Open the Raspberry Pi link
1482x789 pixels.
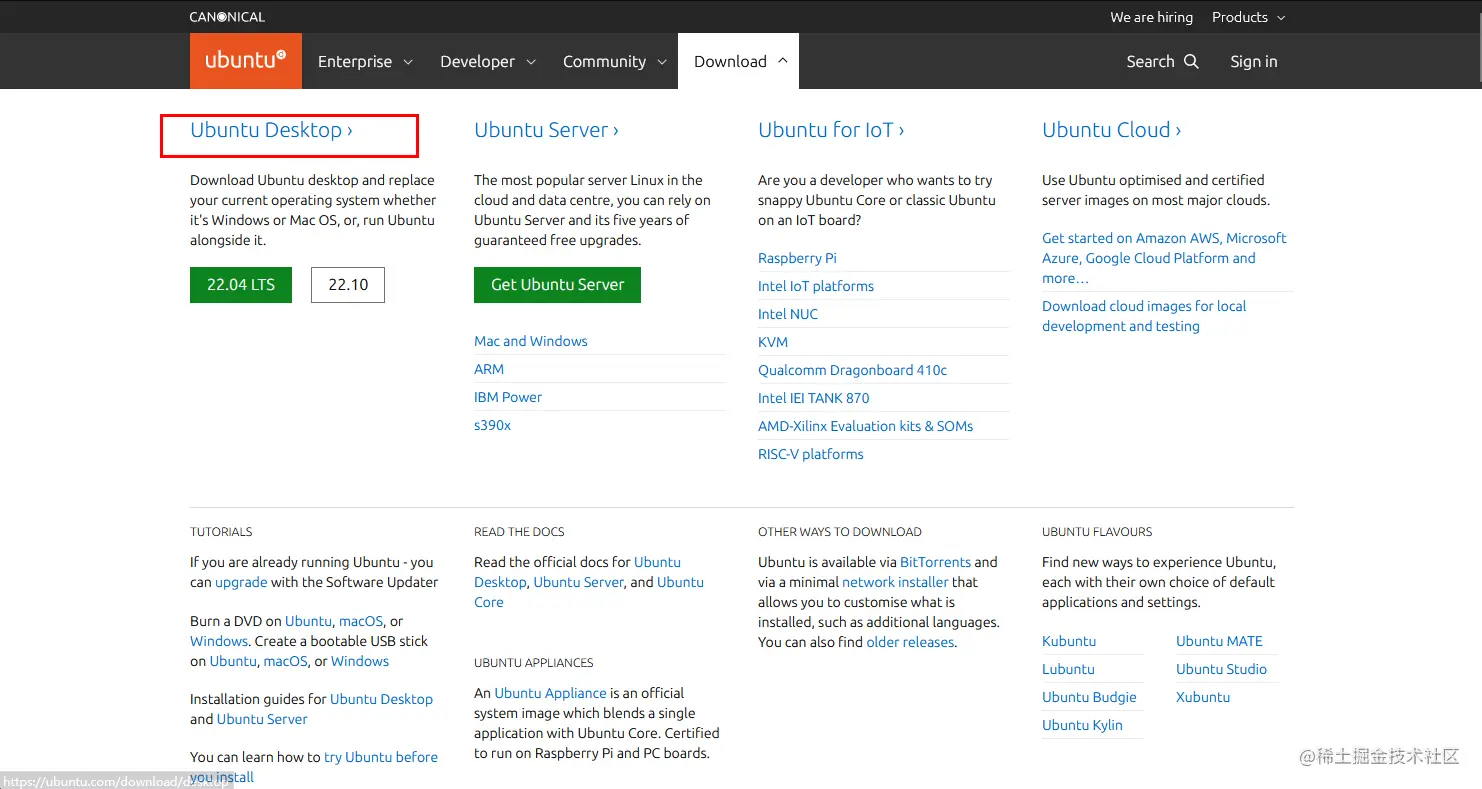tap(797, 258)
